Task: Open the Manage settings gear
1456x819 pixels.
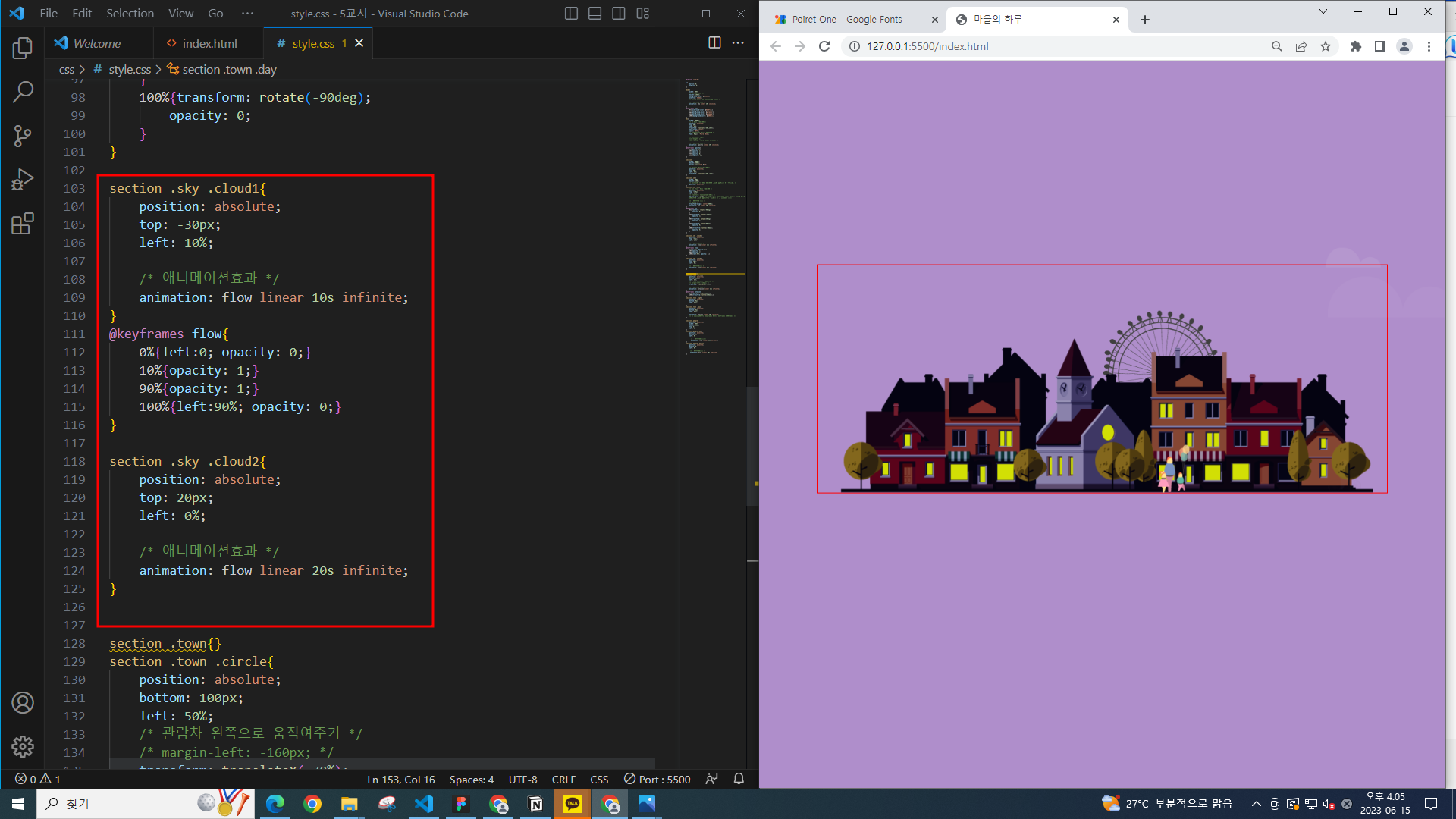Action: coord(23,746)
